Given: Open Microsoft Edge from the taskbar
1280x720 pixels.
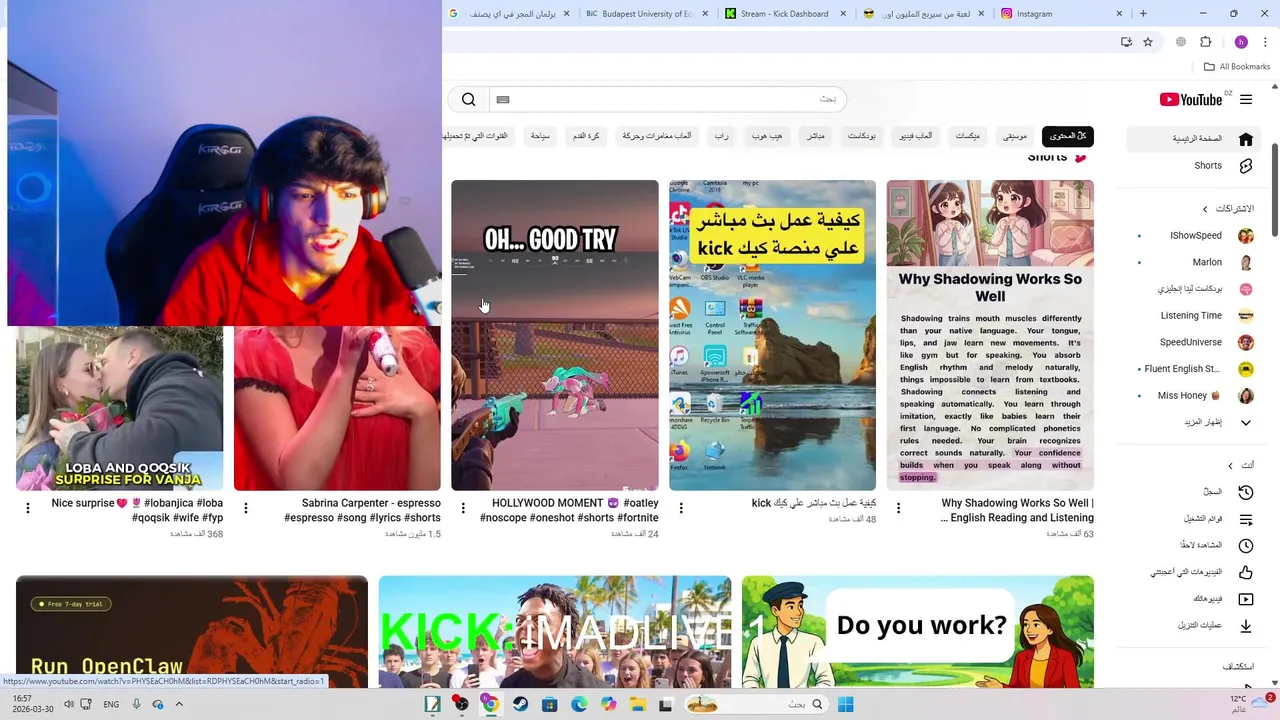Looking at the screenshot, I should [579, 704].
